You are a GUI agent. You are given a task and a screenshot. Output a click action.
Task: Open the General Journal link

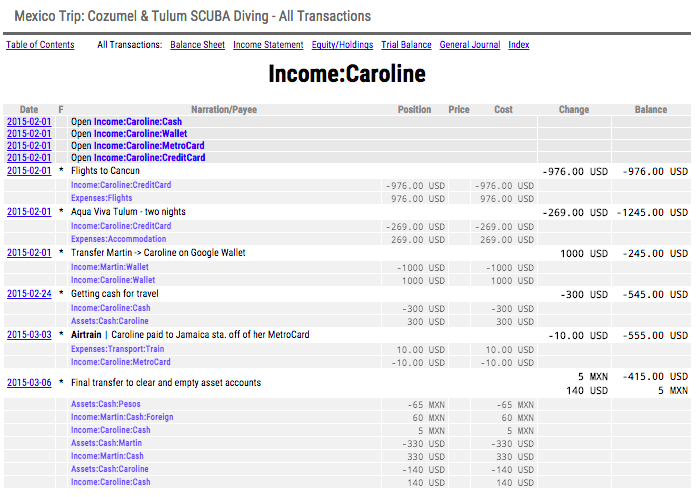click(x=470, y=45)
